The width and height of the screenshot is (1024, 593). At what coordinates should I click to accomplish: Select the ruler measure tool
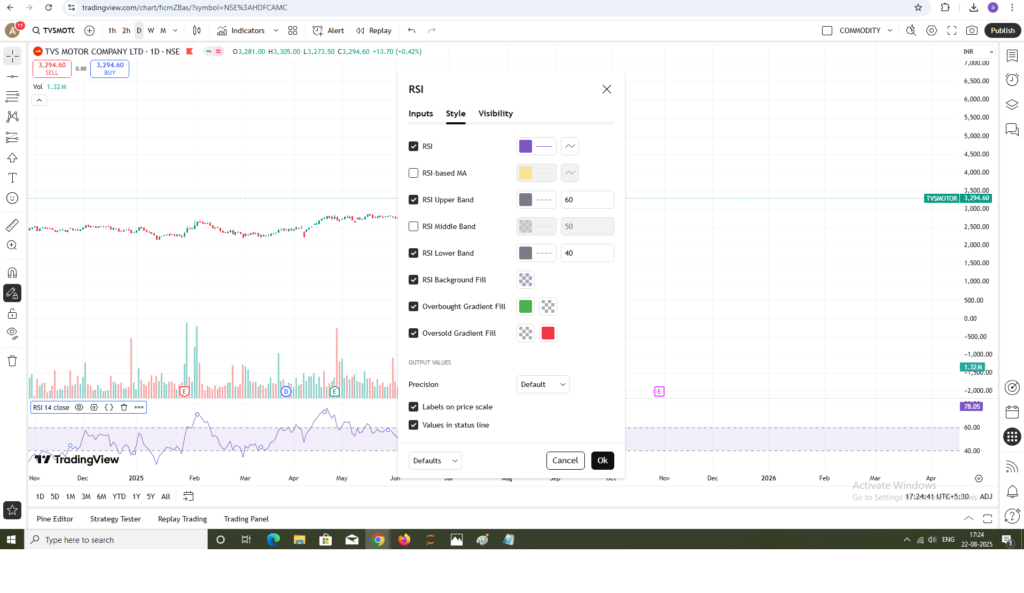[12, 225]
